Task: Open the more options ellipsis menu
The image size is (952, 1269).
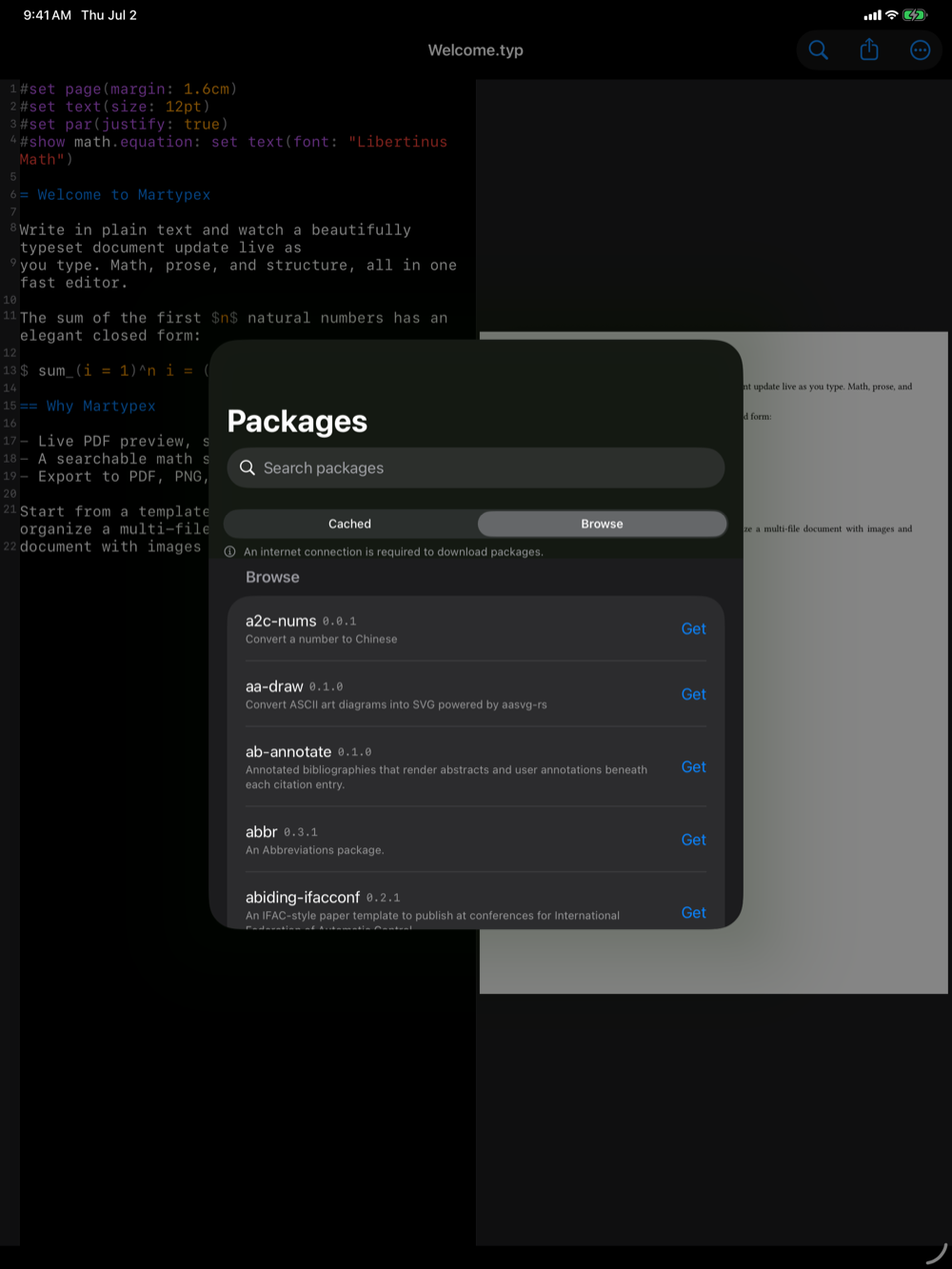Action: tap(920, 50)
